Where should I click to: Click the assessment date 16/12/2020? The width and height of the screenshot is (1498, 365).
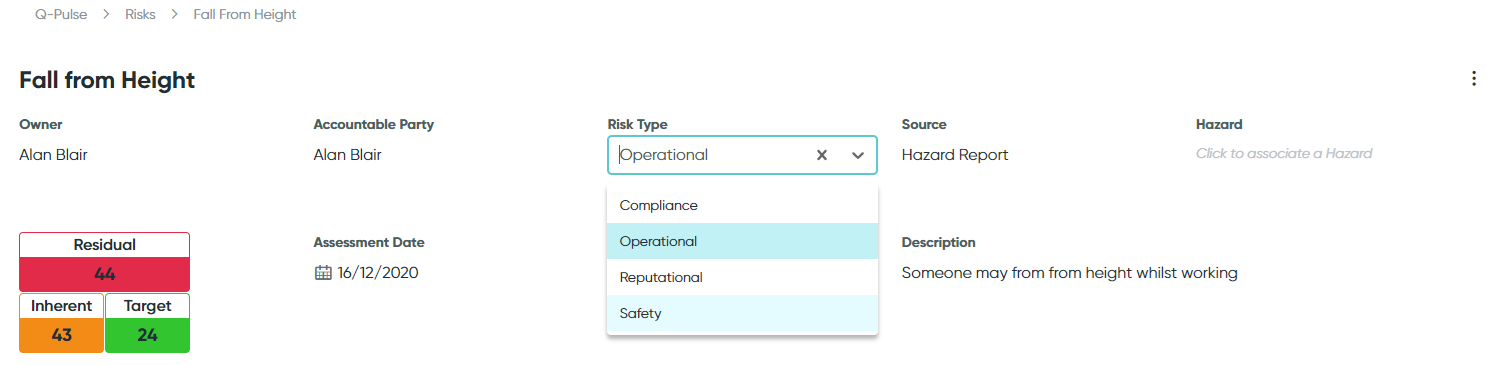(378, 272)
